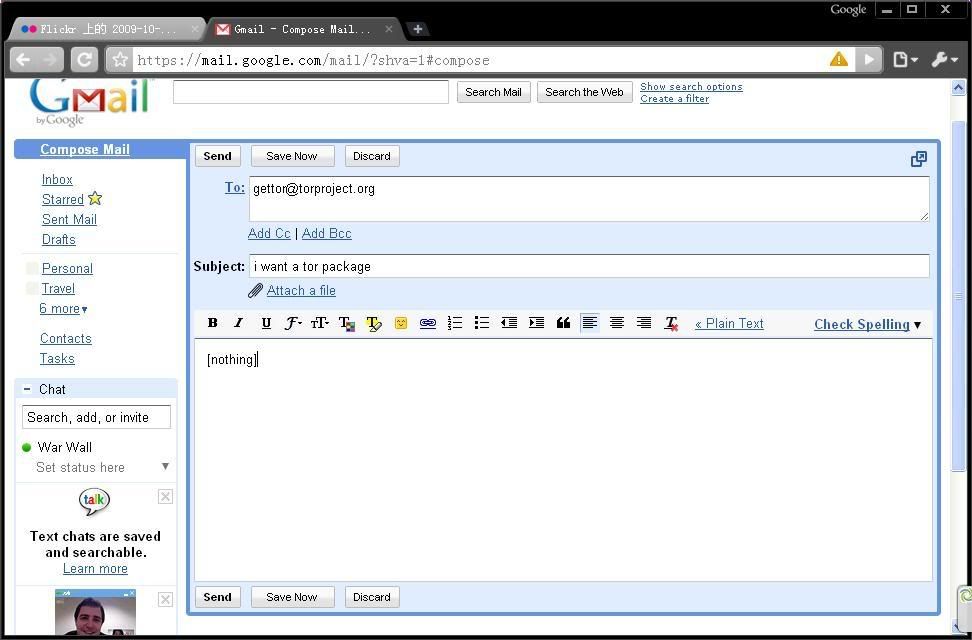Remove formatting from the selected text
This screenshot has width=972, height=640.
coord(671,323)
